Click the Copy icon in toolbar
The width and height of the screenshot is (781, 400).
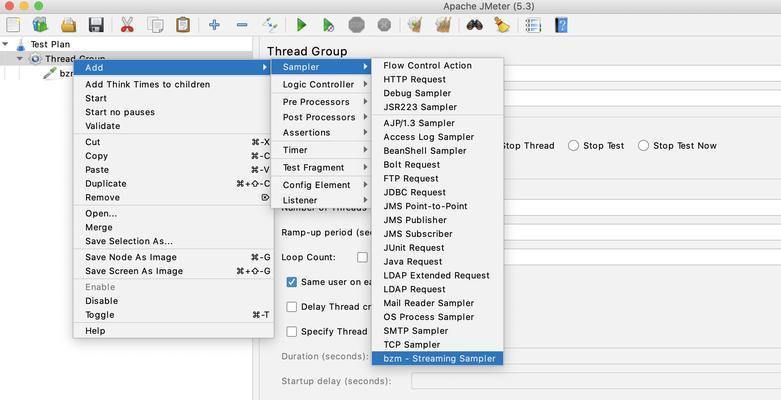(x=155, y=24)
